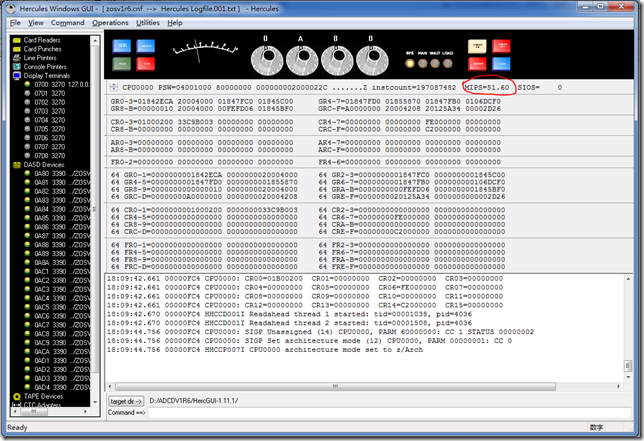The width and height of the screenshot is (644, 441).
Task: Open the Utilities menu
Action: [x=147, y=23]
